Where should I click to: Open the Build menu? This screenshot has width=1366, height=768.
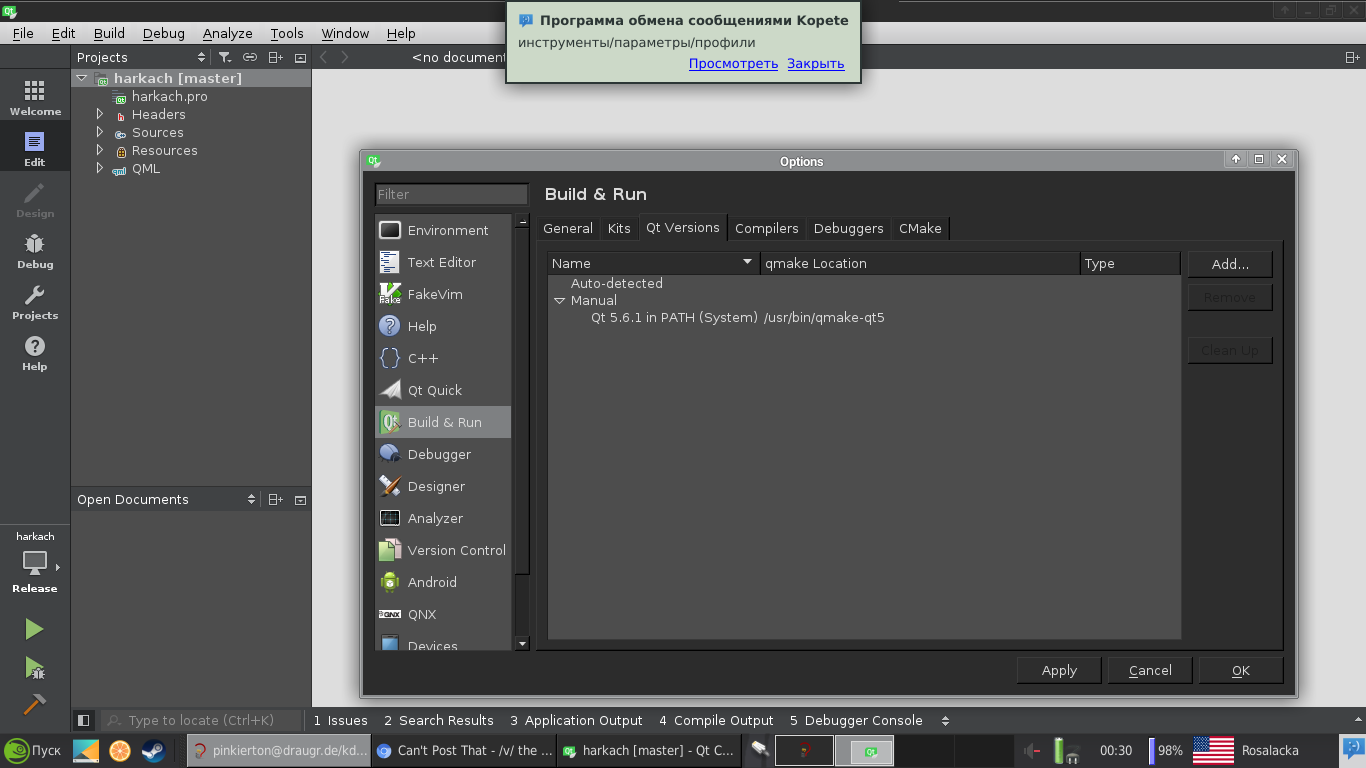click(x=109, y=33)
